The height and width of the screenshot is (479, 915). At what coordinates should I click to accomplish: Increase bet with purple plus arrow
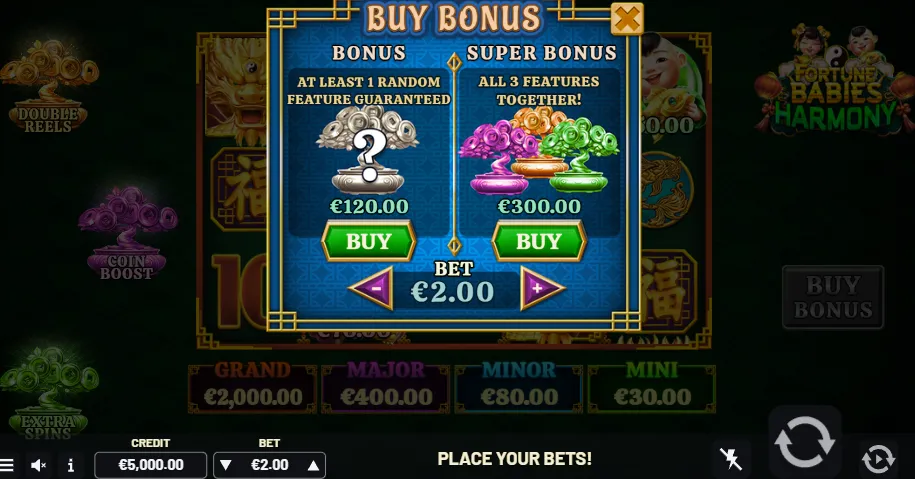tap(542, 288)
